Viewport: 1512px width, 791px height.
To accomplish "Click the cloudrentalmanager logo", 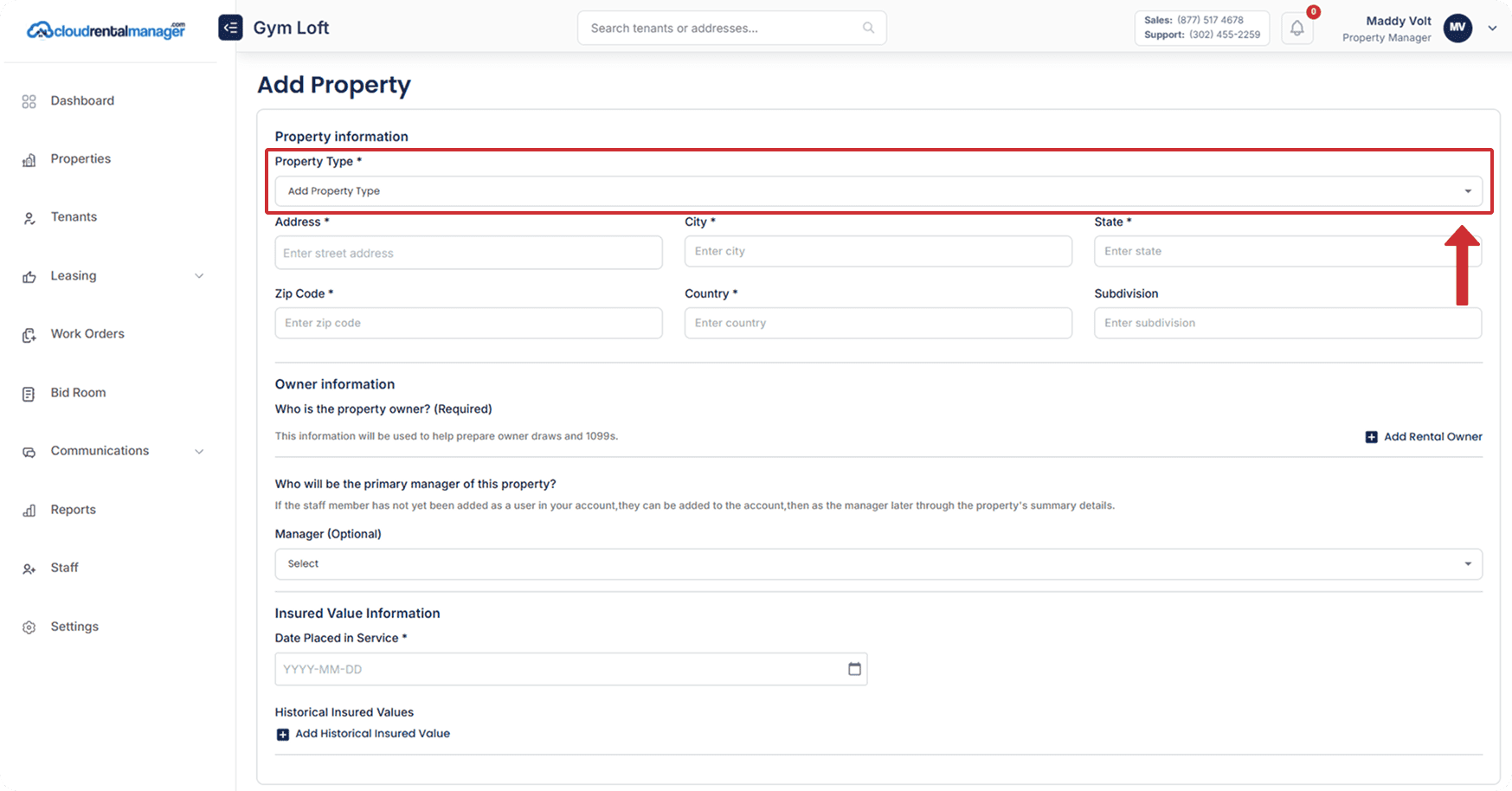I will pos(106,30).
